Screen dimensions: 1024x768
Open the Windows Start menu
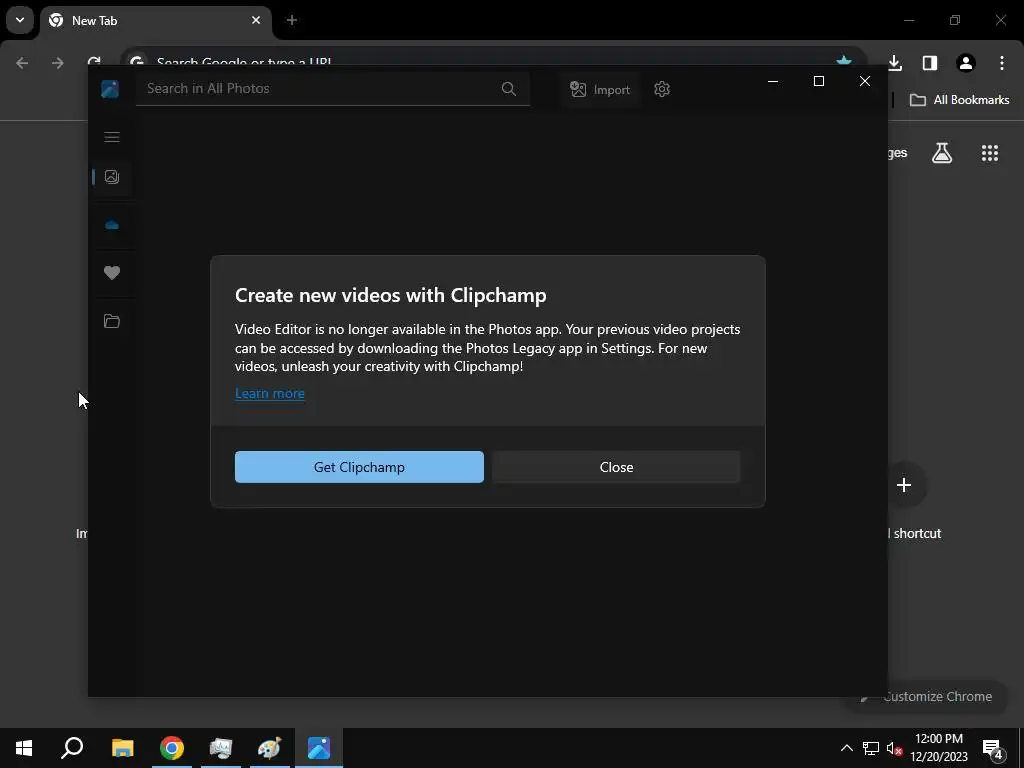coord(24,748)
